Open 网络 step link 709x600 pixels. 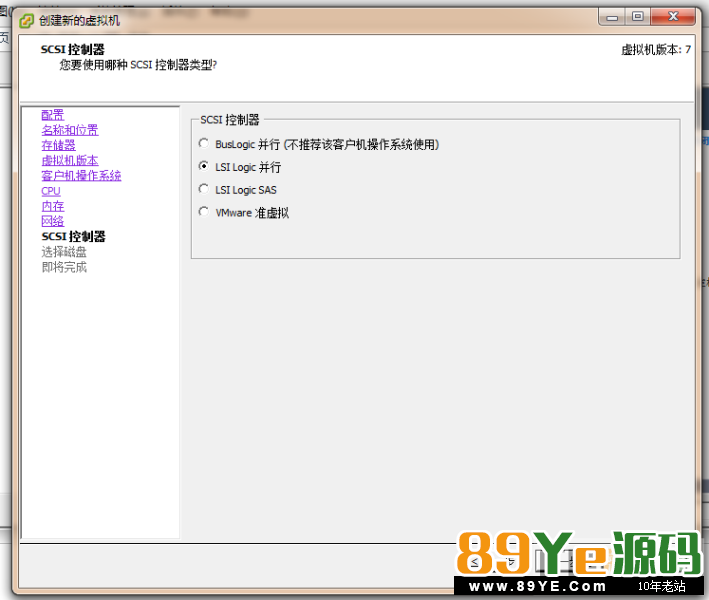(x=52, y=221)
